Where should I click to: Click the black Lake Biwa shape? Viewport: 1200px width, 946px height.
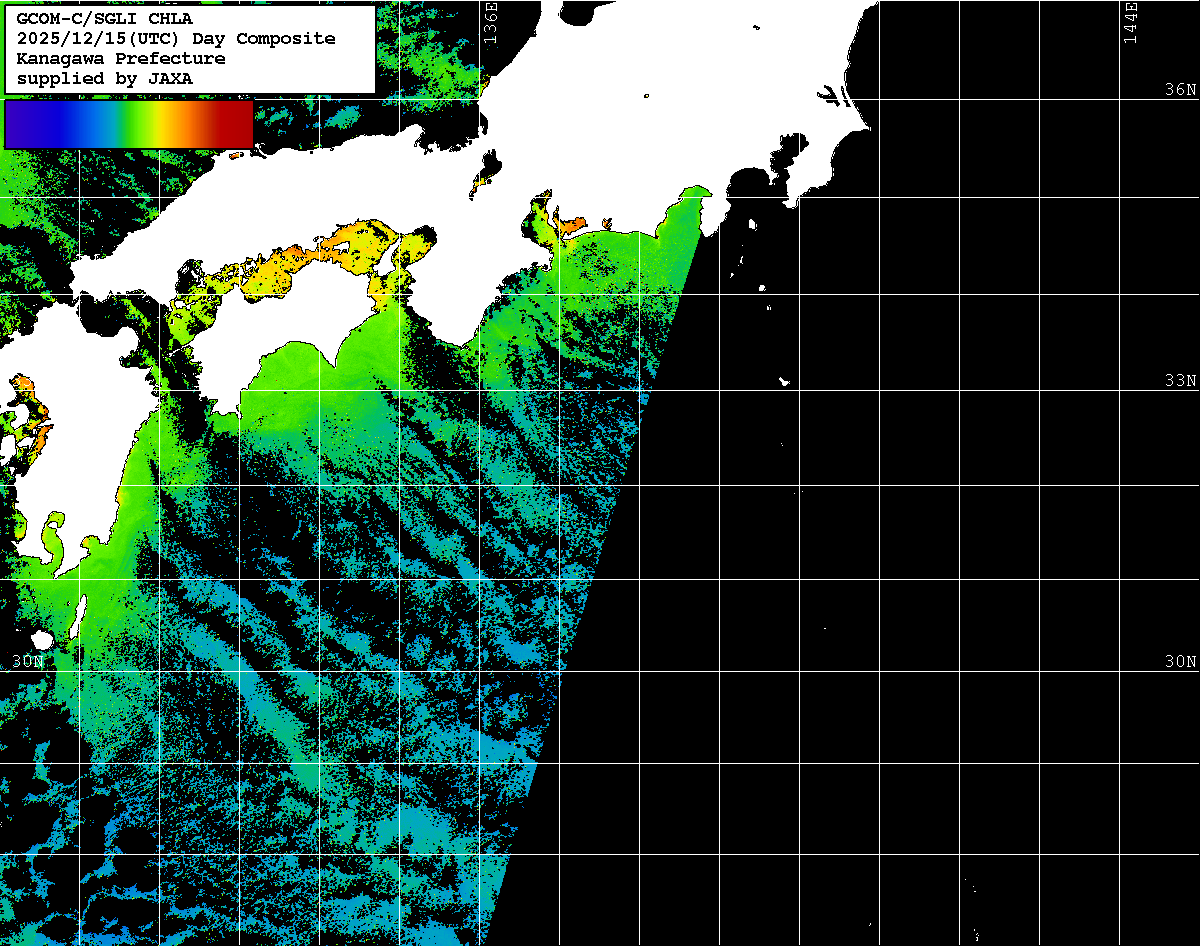pos(489,165)
